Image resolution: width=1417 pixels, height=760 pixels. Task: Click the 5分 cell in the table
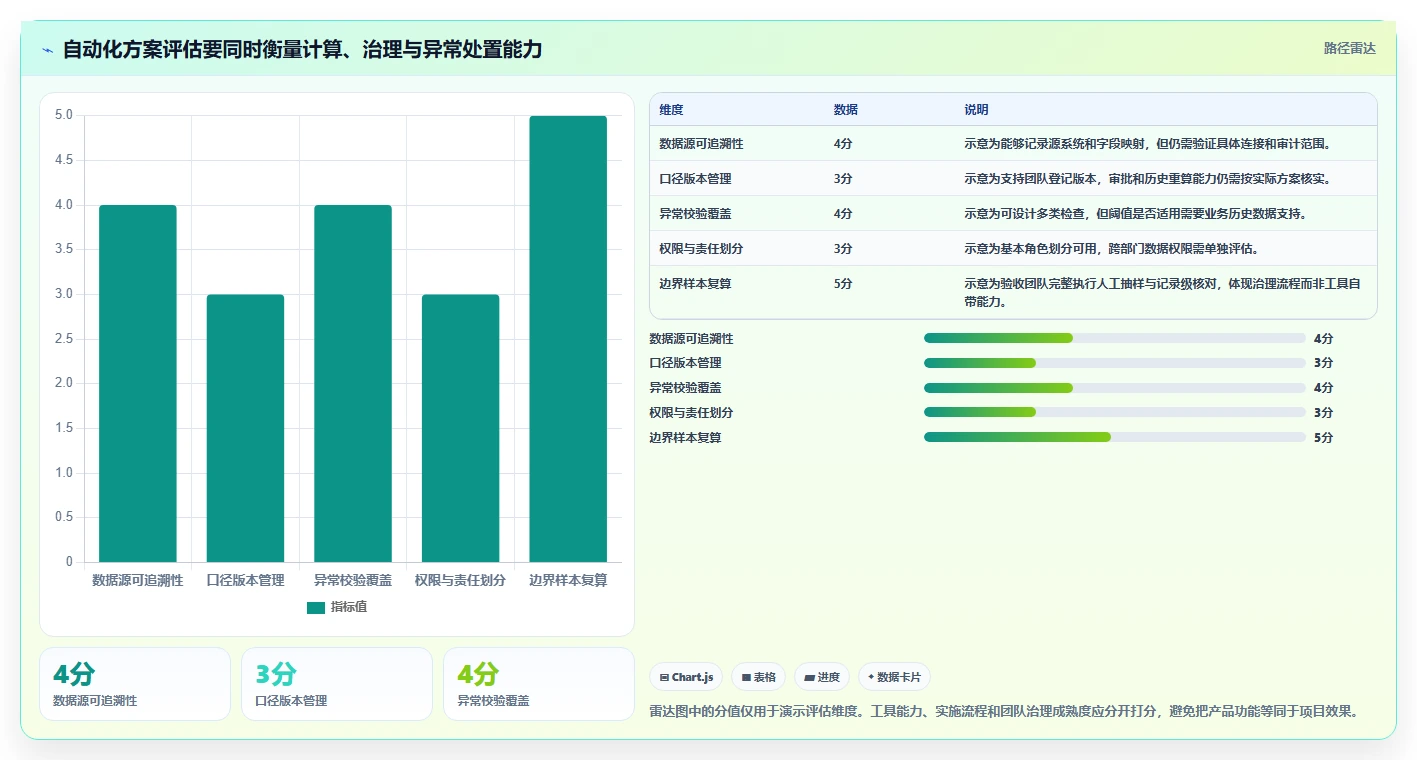(x=843, y=284)
